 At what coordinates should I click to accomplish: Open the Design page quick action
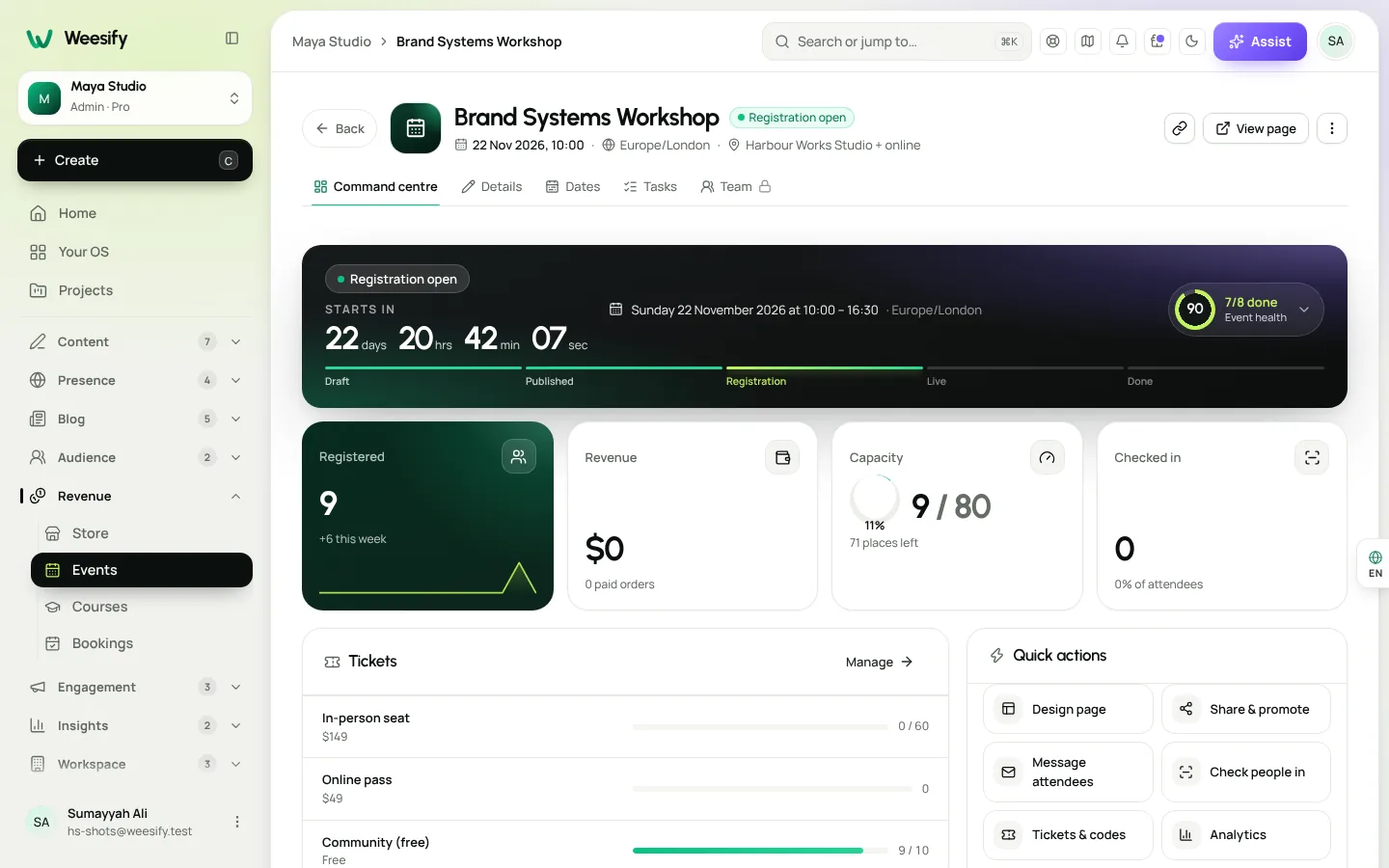click(1068, 709)
